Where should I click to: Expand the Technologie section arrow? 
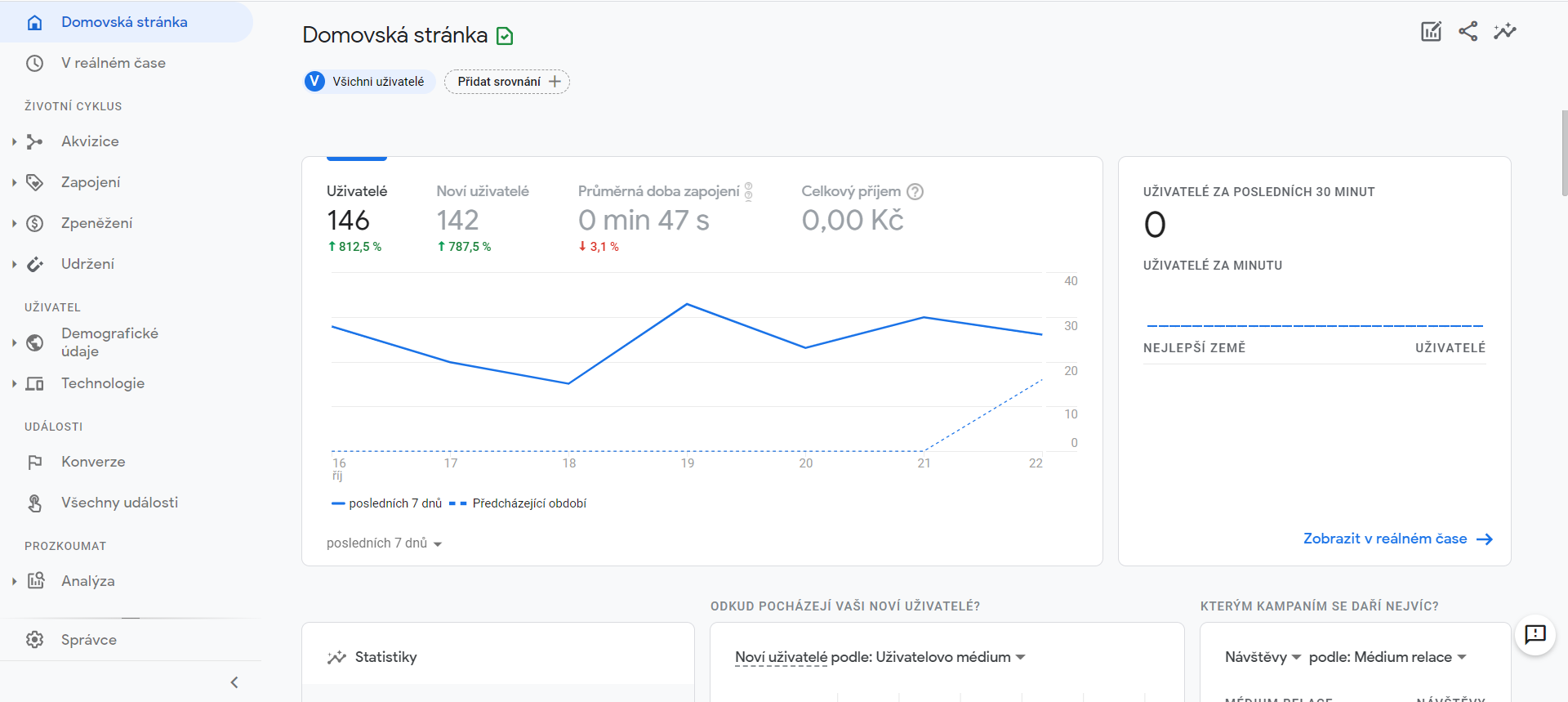click(x=14, y=383)
